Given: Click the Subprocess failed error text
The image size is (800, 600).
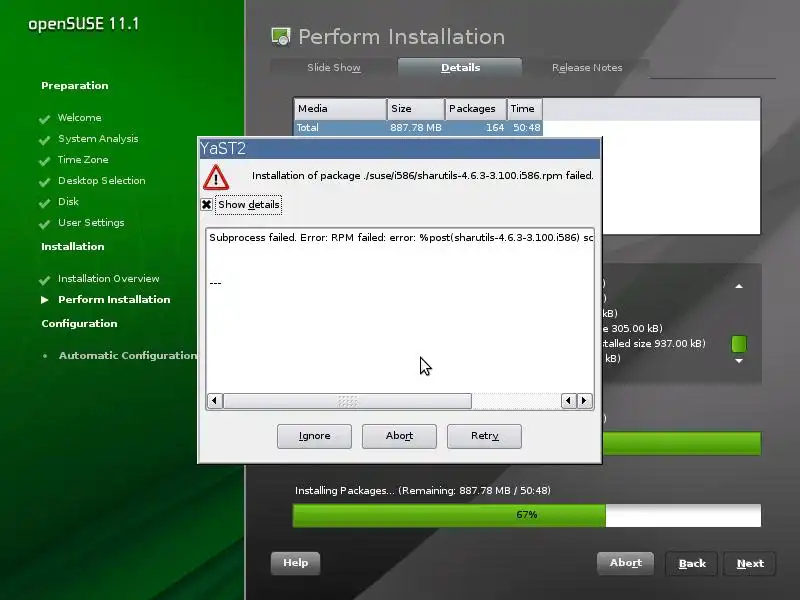Looking at the screenshot, I should (x=401, y=238).
